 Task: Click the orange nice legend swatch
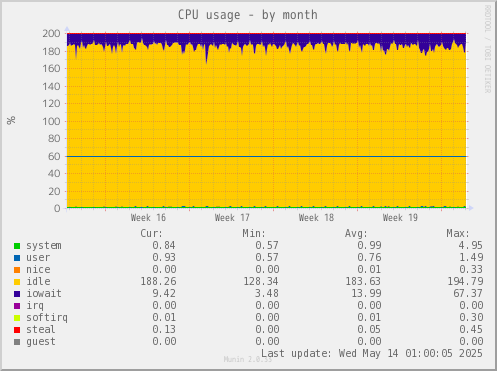pyautogui.click(x=17, y=270)
